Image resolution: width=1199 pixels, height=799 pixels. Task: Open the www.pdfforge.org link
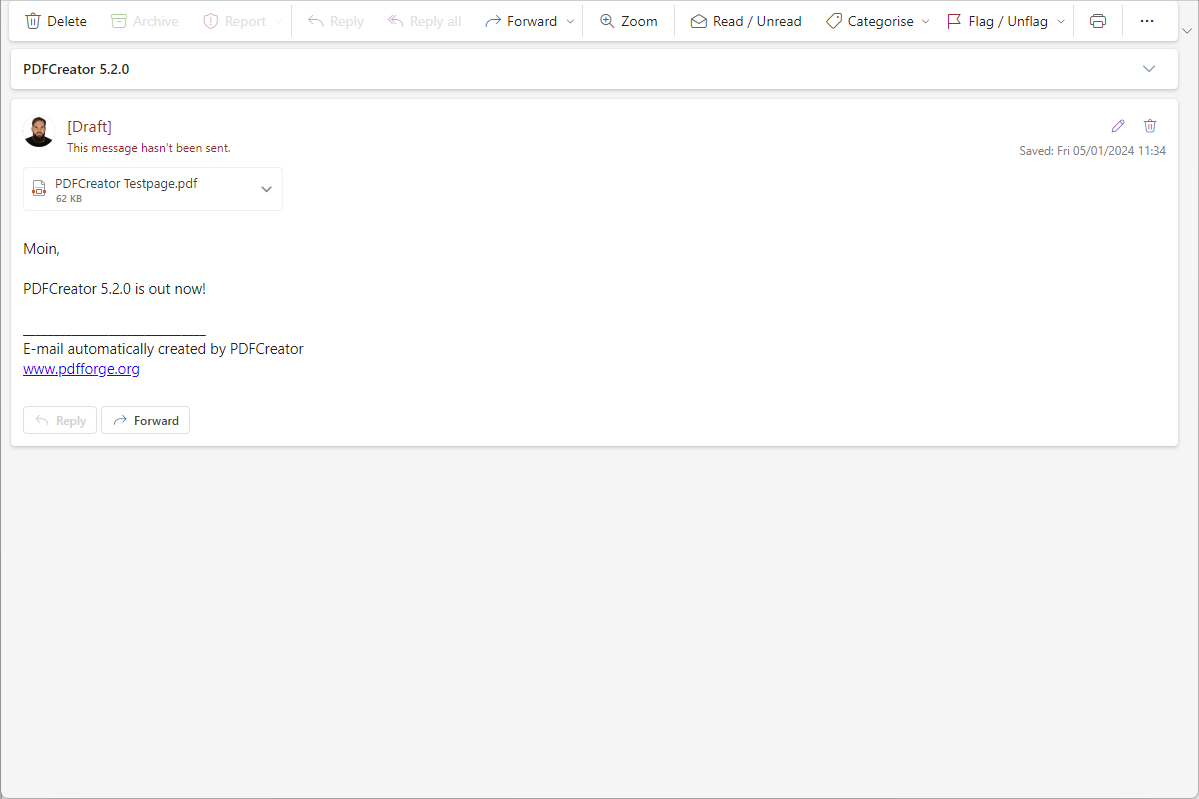coord(81,369)
